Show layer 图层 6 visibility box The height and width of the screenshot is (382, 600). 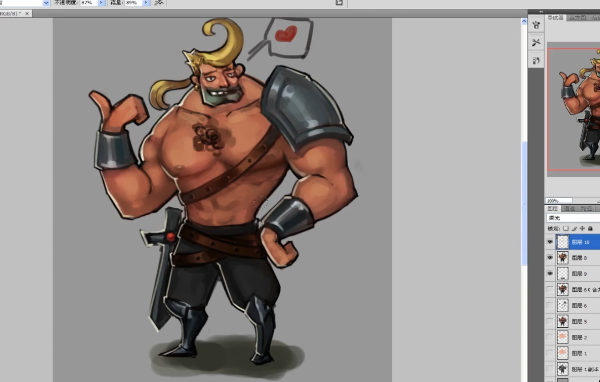point(550,305)
